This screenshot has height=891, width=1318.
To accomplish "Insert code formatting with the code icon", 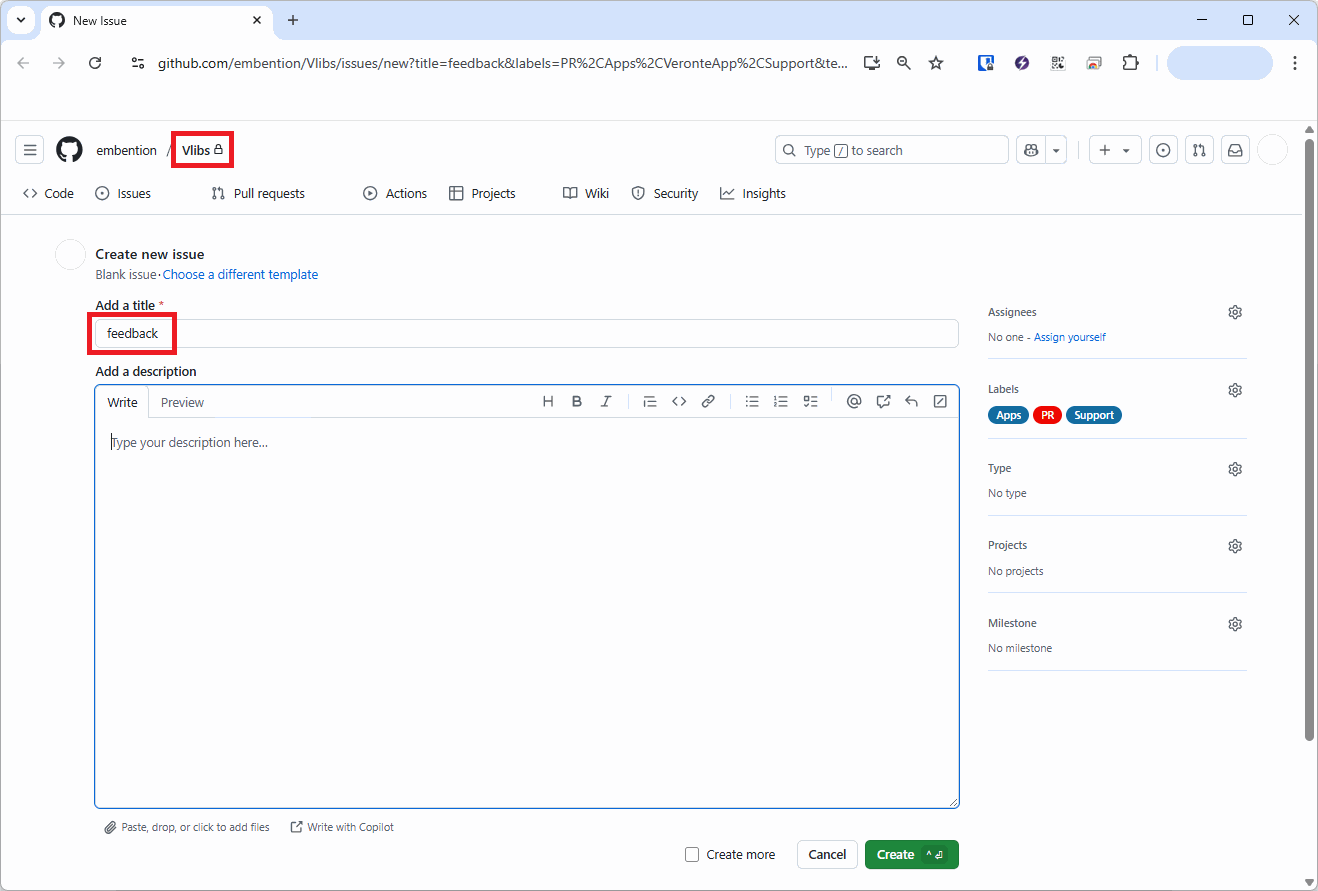I will pos(679,402).
